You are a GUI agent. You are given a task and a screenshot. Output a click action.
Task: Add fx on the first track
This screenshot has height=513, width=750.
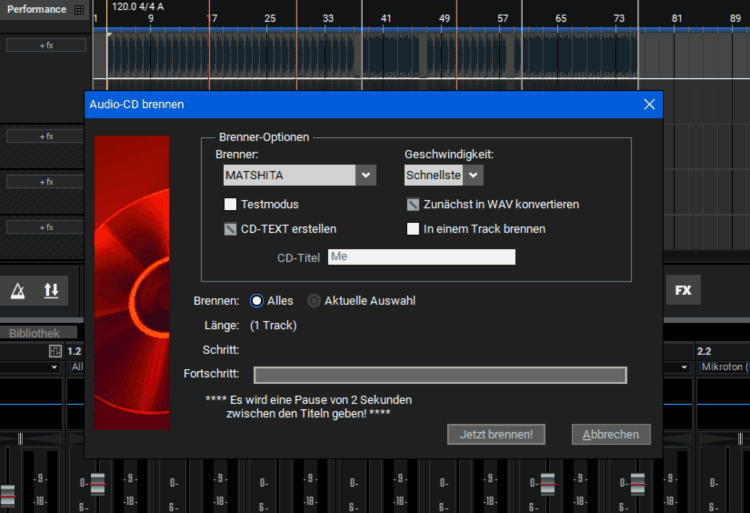click(46, 45)
